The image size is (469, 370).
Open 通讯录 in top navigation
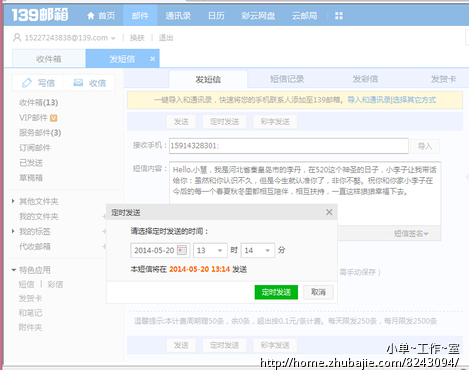178,15
